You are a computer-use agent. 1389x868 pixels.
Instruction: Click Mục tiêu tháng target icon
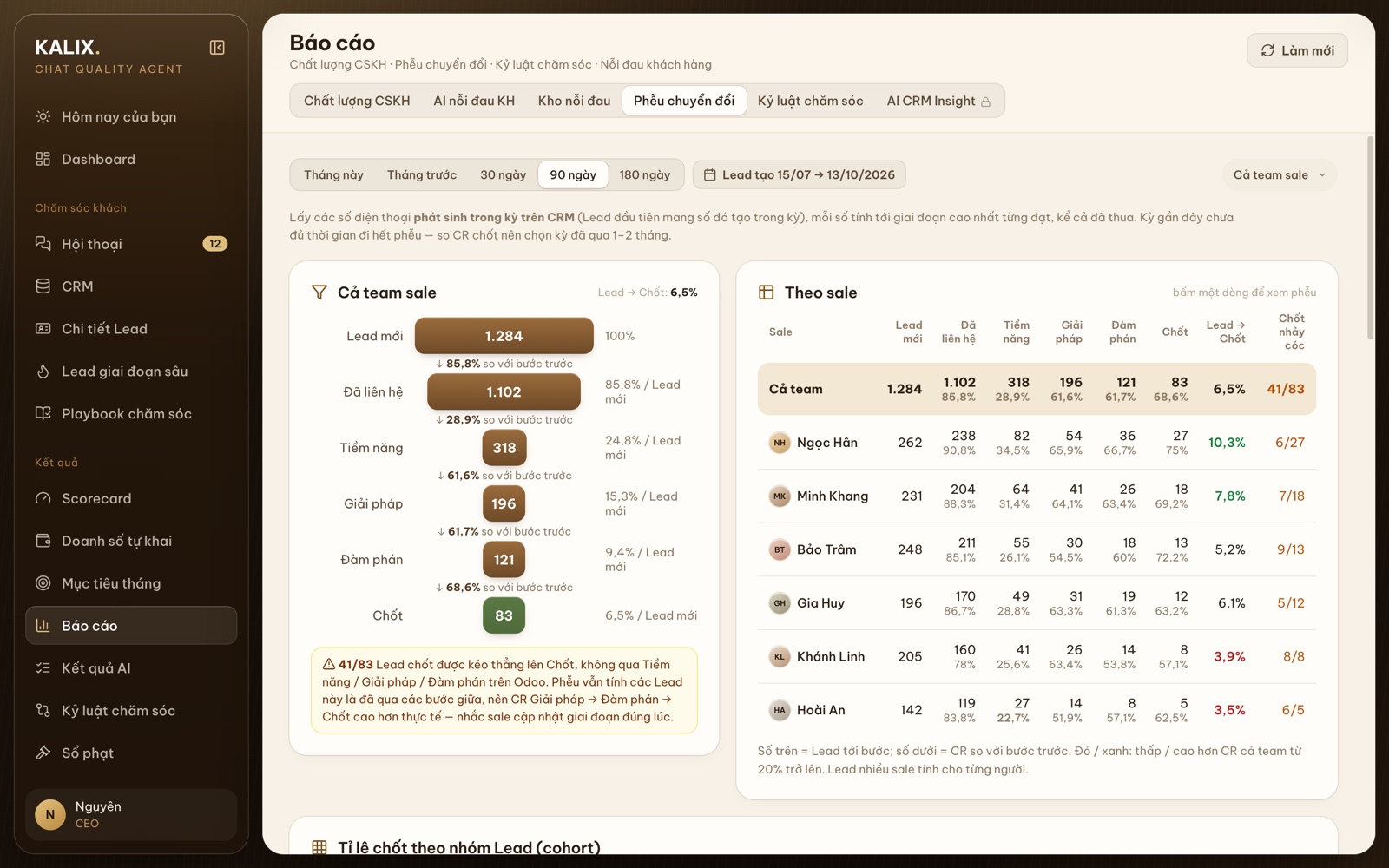click(x=43, y=583)
